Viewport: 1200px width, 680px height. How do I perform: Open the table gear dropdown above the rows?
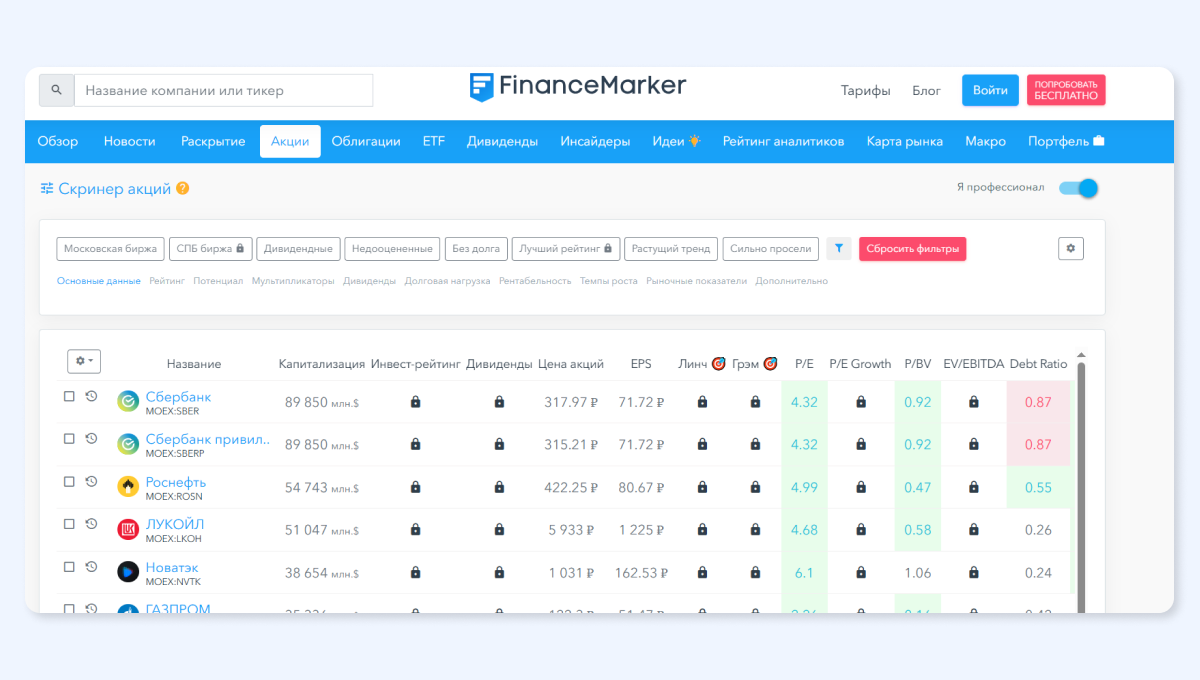(x=84, y=361)
